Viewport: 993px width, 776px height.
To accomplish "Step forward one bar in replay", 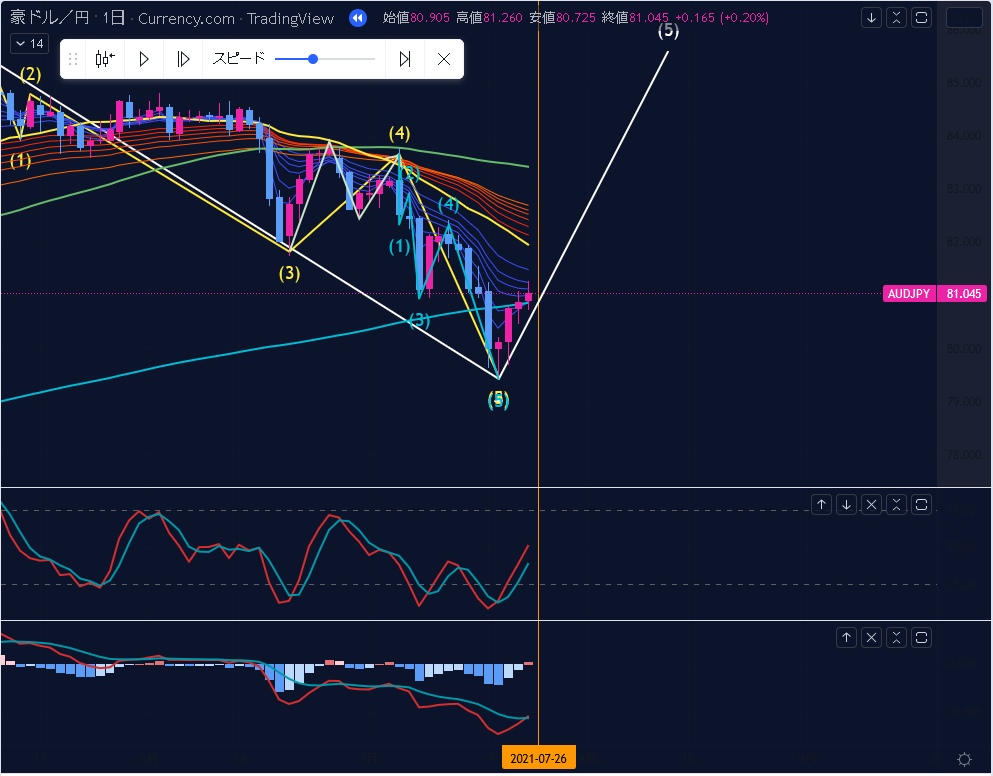I will pos(183,59).
